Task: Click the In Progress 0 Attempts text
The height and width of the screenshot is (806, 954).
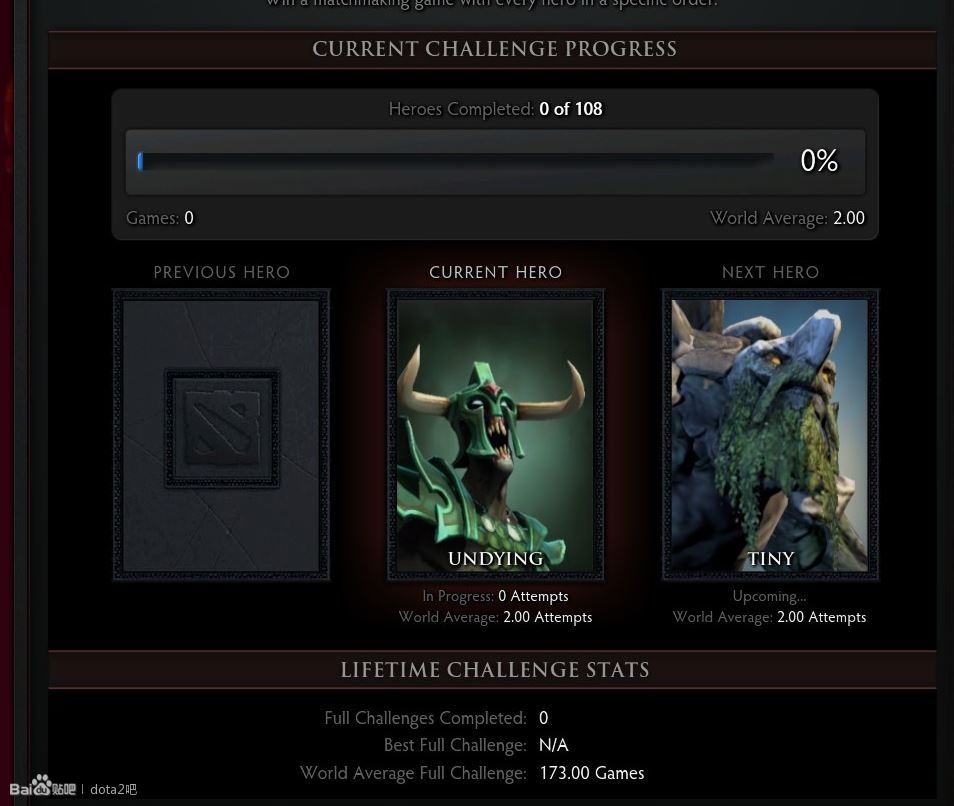Action: pyautogui.click(x=495, y=596)
